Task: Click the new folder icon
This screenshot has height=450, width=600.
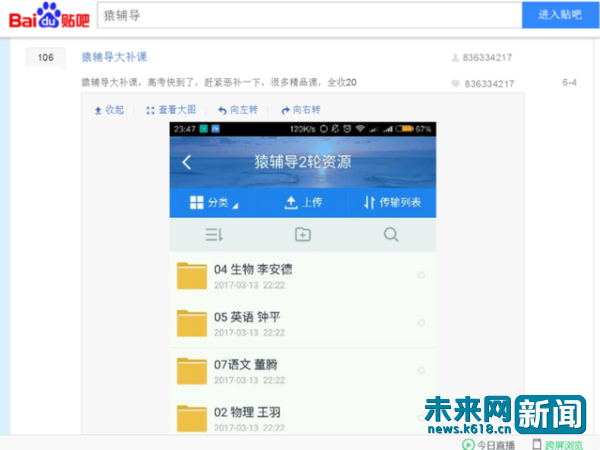Action: (303, 234)
